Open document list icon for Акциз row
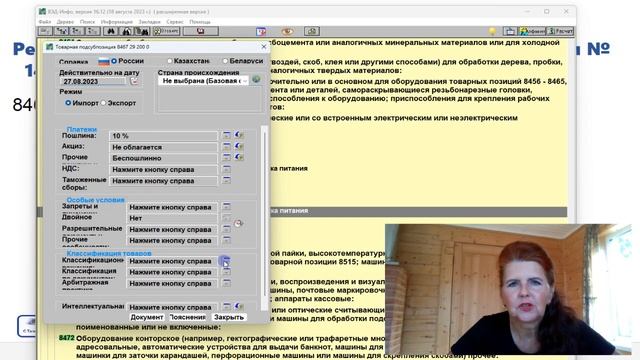 click(227, 146)
